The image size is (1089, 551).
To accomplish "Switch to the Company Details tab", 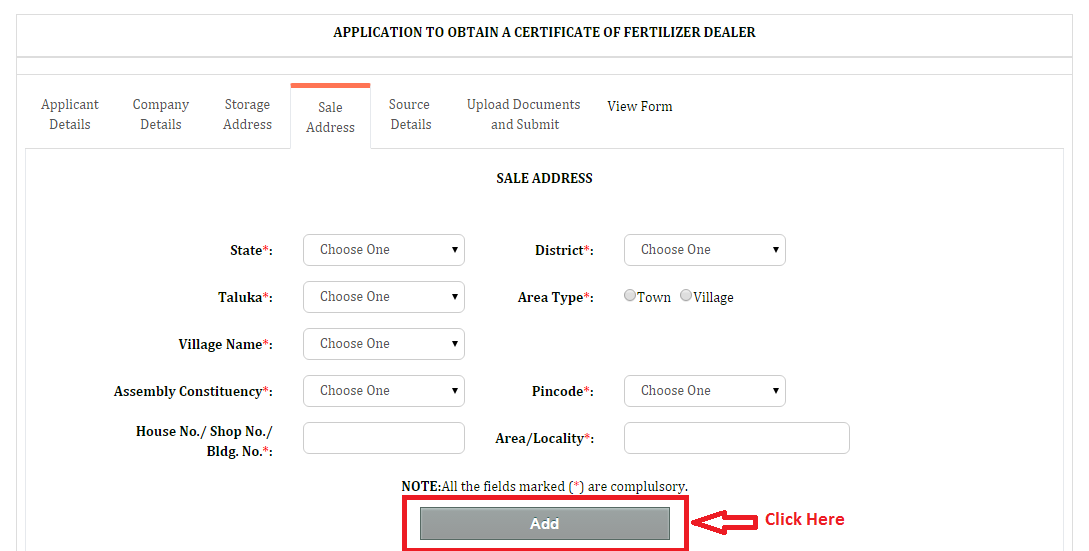I will [160, 115].
